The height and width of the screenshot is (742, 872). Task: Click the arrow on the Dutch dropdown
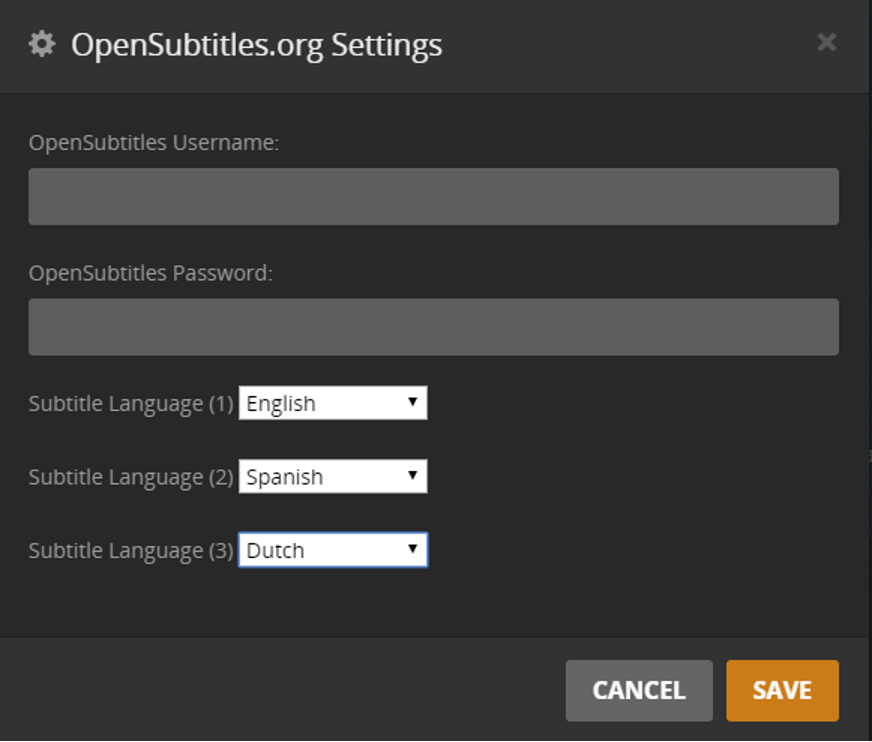[x=412, y=549]
